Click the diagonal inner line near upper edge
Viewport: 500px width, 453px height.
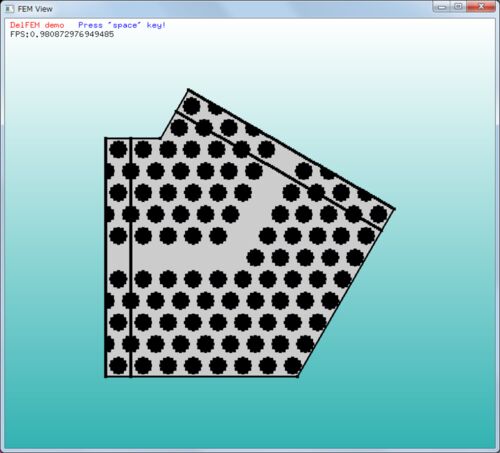coord(279,170)
